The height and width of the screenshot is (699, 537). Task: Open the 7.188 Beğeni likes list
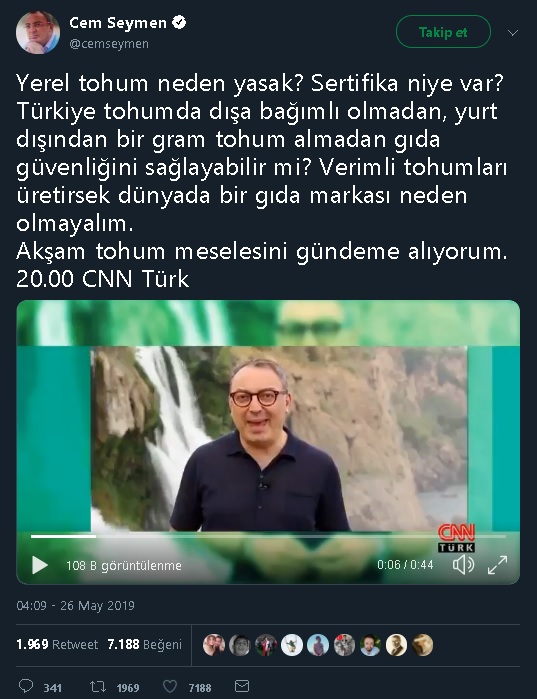[144, 645]
